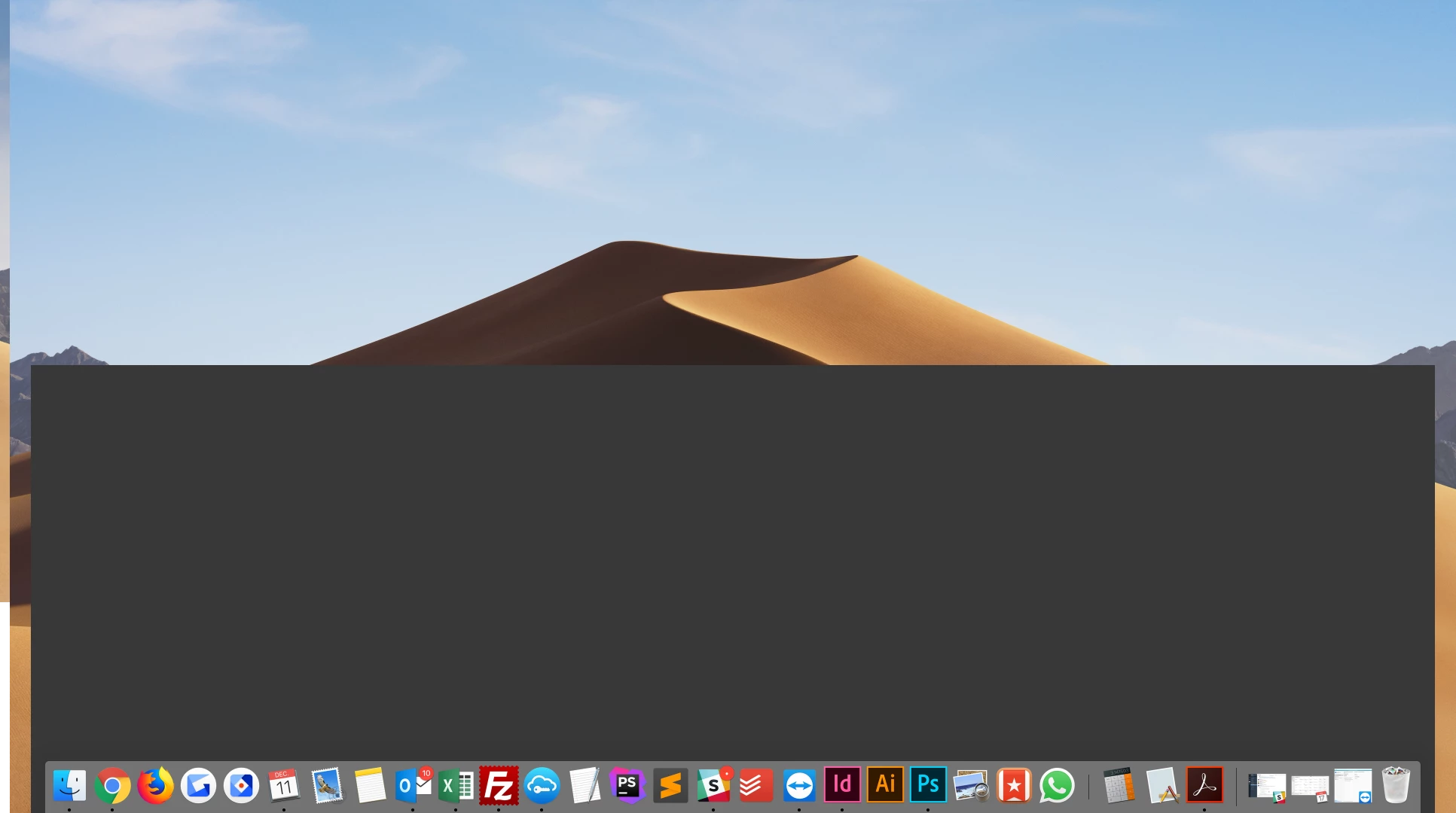The image size is (1456, 813).
Task: Restore minimized Slack window thumbnail
Action: coord(1267,787)
